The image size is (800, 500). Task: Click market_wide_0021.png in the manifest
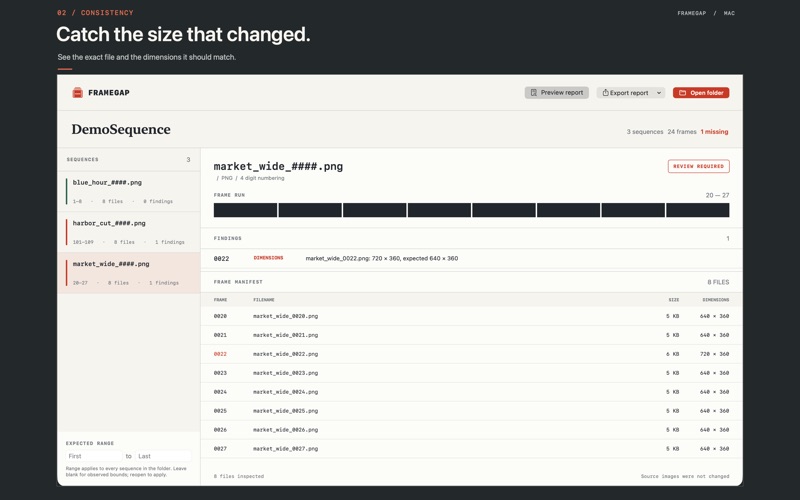click(x=285, y=335)
